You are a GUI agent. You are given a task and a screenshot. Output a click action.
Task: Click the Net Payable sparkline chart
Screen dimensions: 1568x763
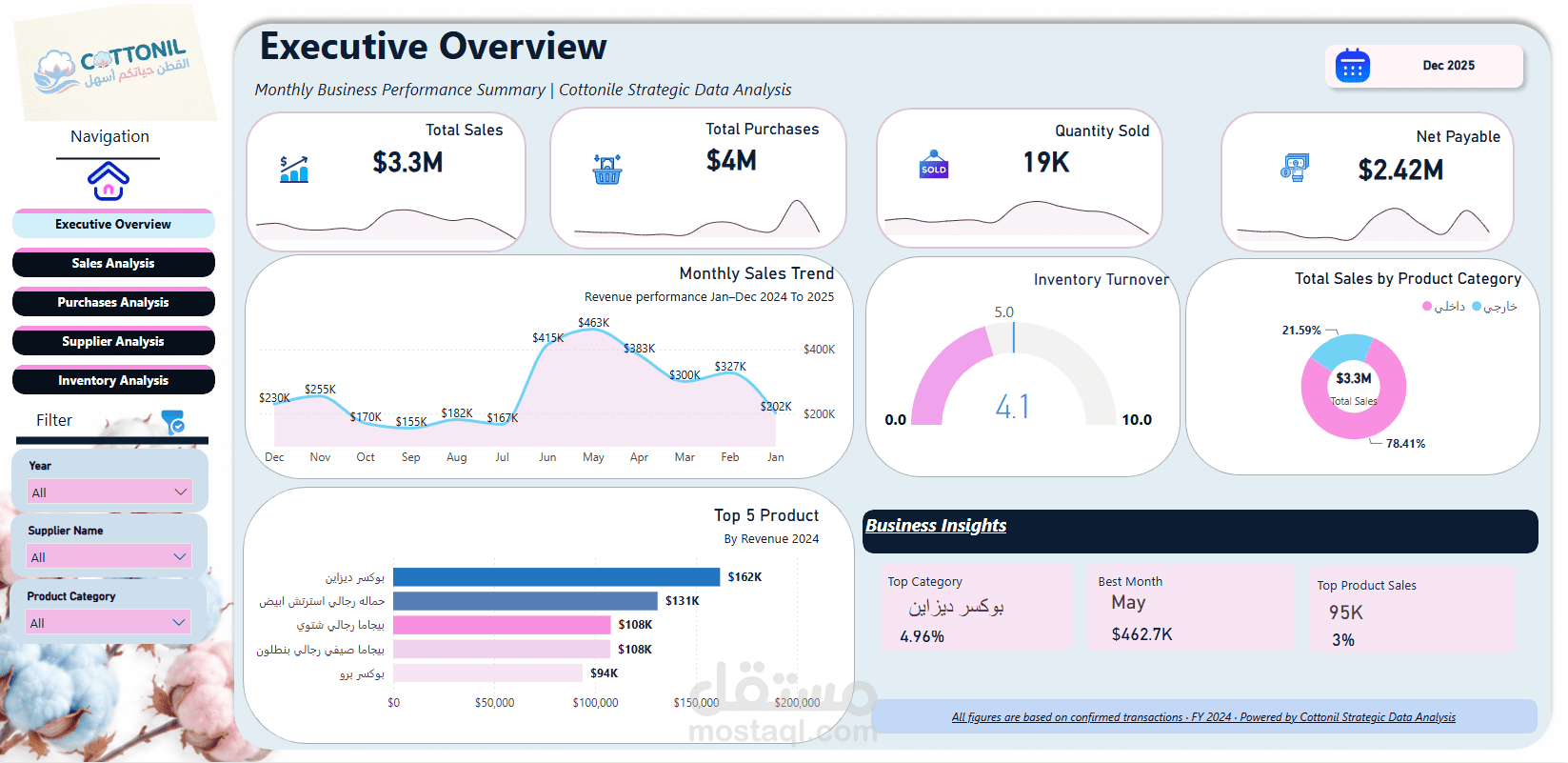1363,224
